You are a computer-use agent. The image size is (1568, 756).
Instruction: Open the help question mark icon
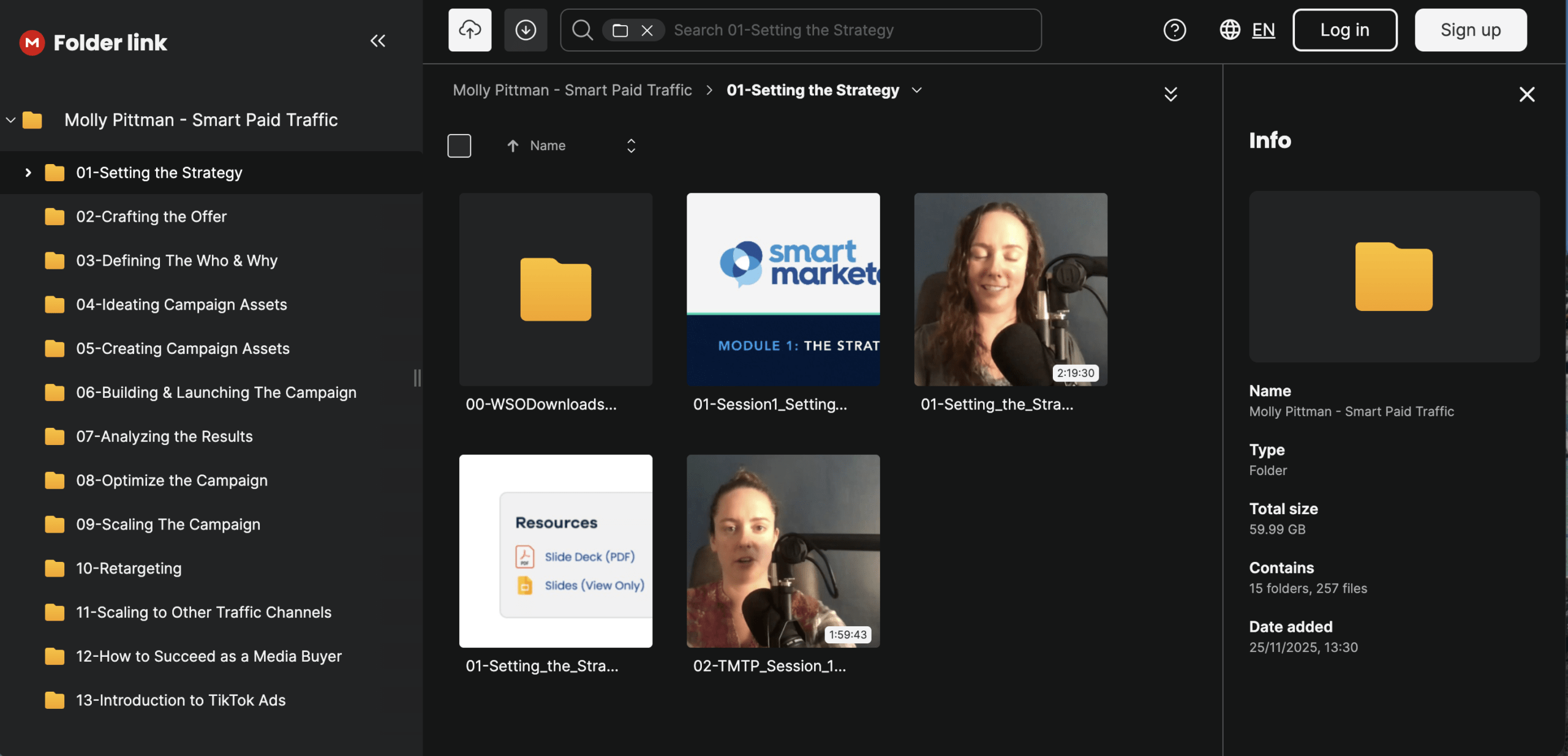coord(1174,30)
